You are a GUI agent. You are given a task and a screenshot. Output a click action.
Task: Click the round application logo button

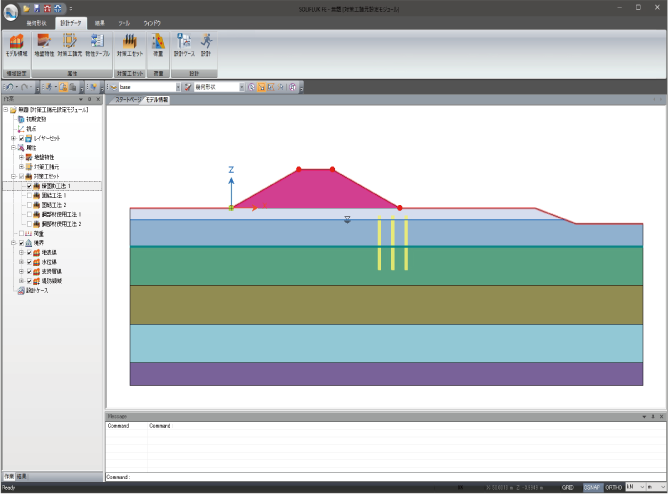point(10,12)
